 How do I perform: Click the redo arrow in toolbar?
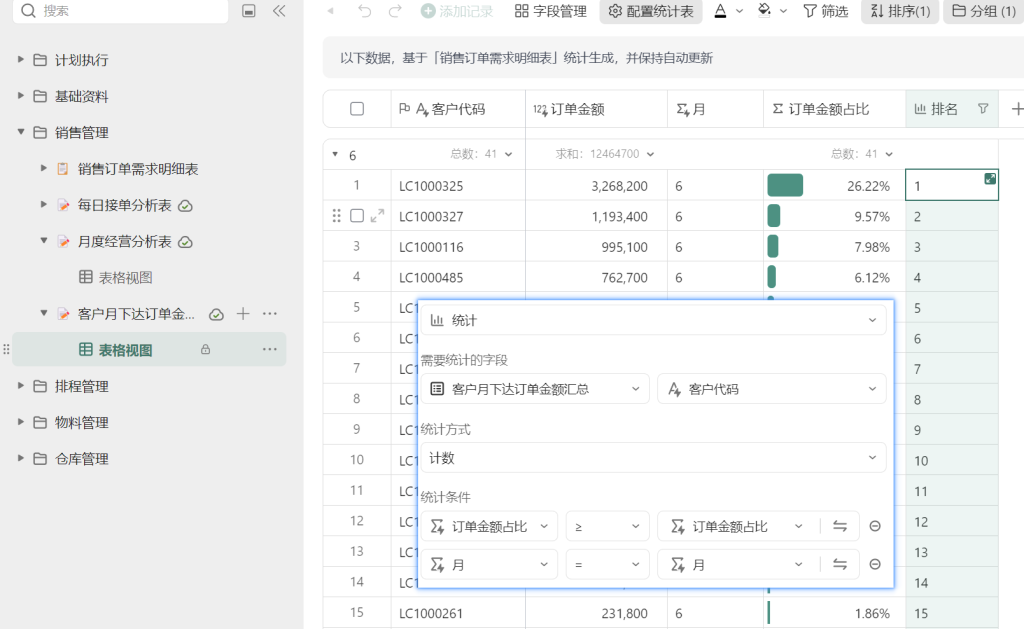pyautogui.click(x=395, y=11)
